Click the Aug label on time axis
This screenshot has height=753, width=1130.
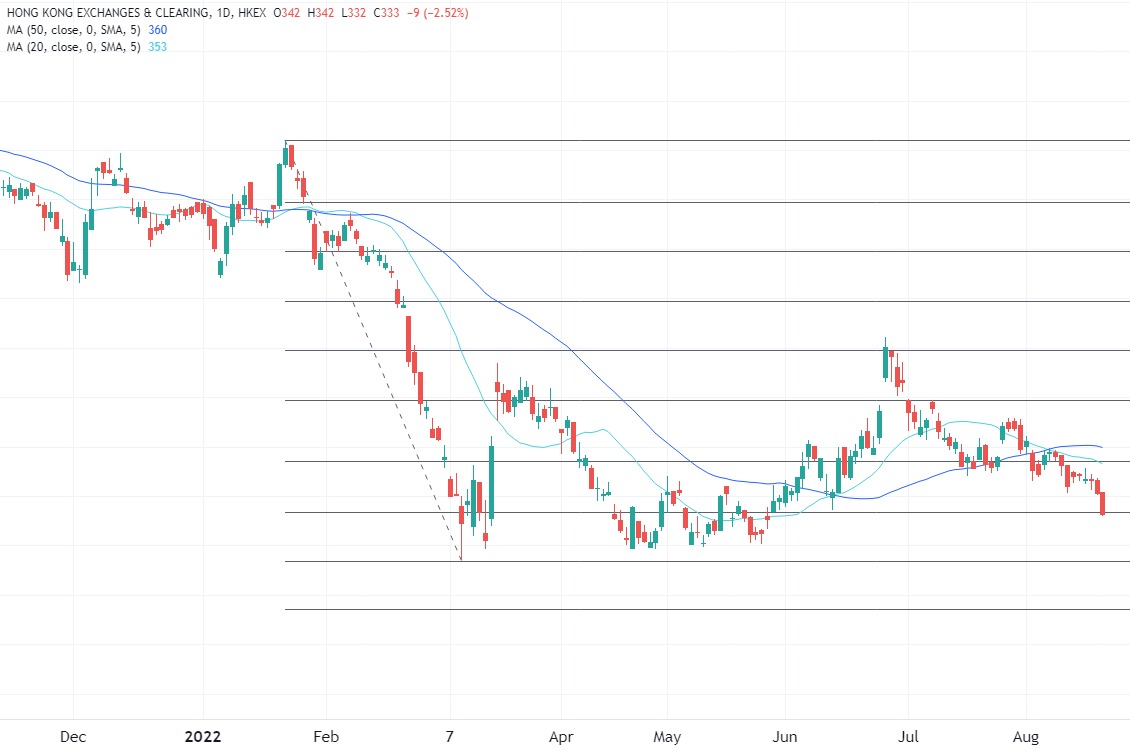point(1027,738)
